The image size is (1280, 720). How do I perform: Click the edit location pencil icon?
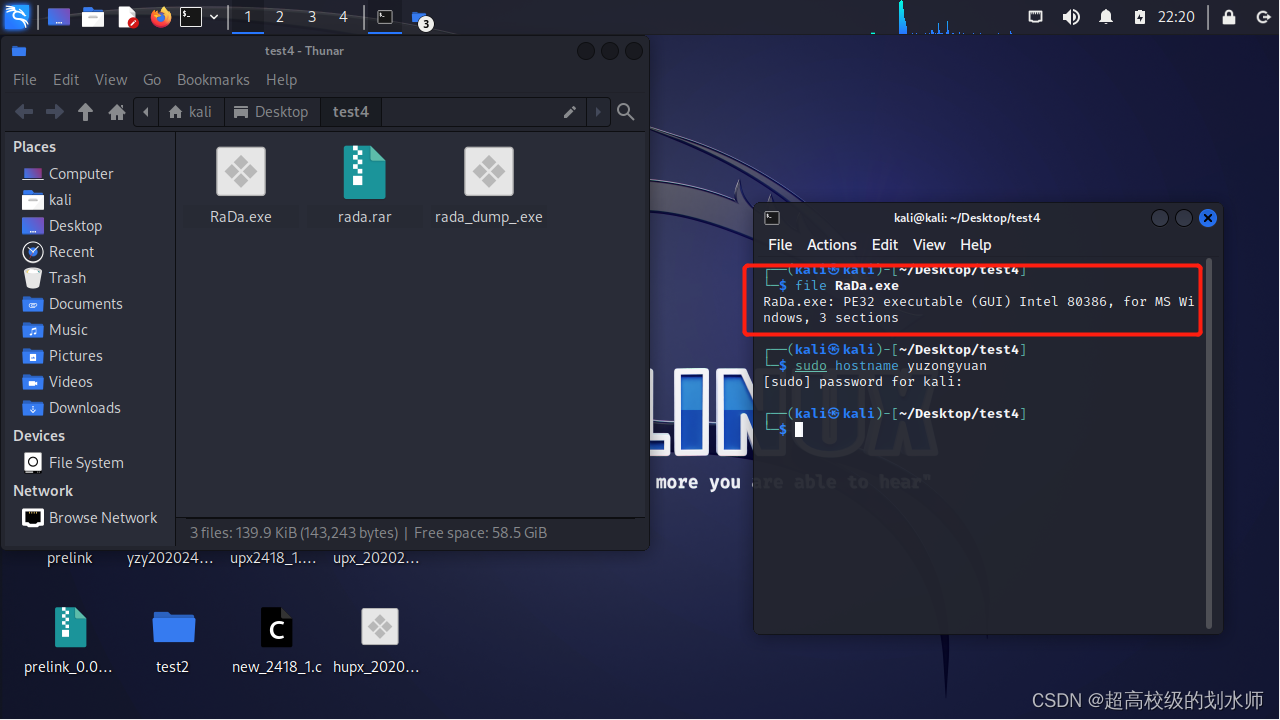click(570, 112)
